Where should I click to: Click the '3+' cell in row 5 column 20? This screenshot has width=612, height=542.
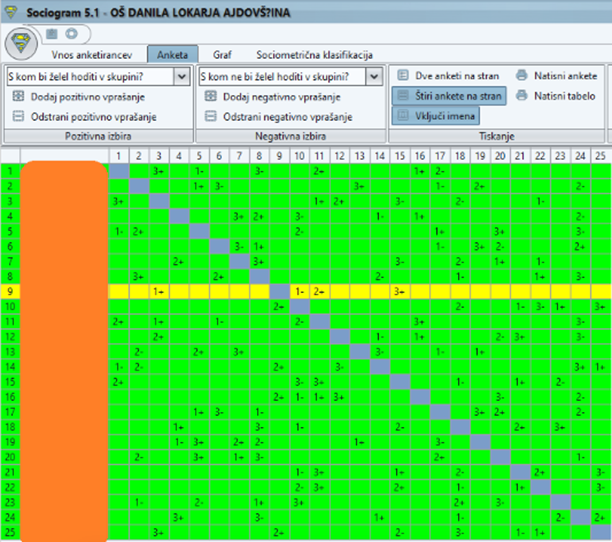pyautogui.click(x=500, y=231)
